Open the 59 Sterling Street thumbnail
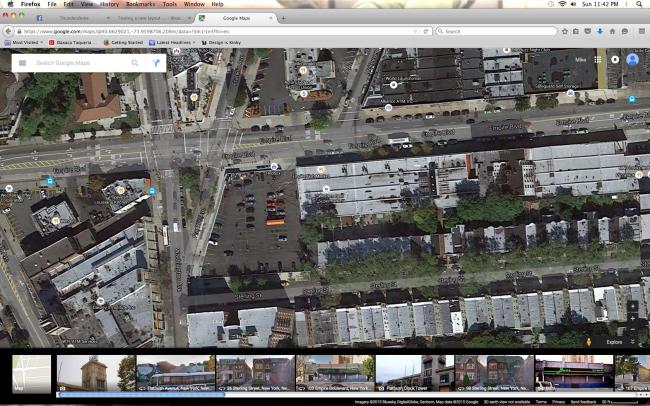 [x=494, y=373]
